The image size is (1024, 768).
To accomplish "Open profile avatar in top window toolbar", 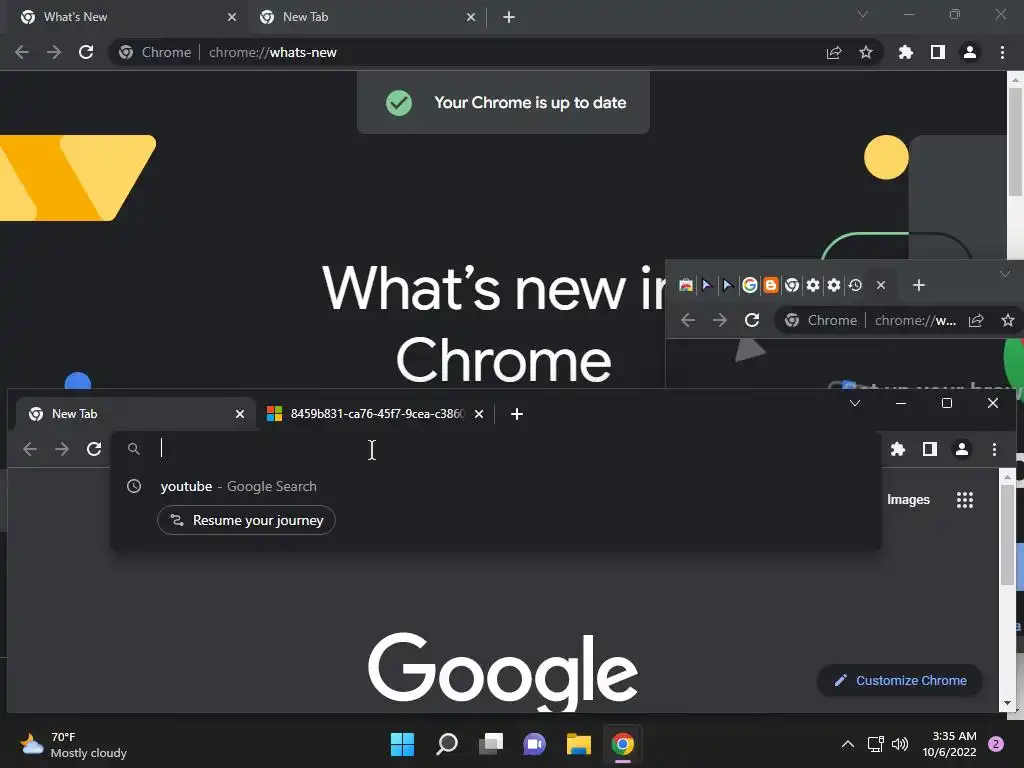I will click(970, 52).
